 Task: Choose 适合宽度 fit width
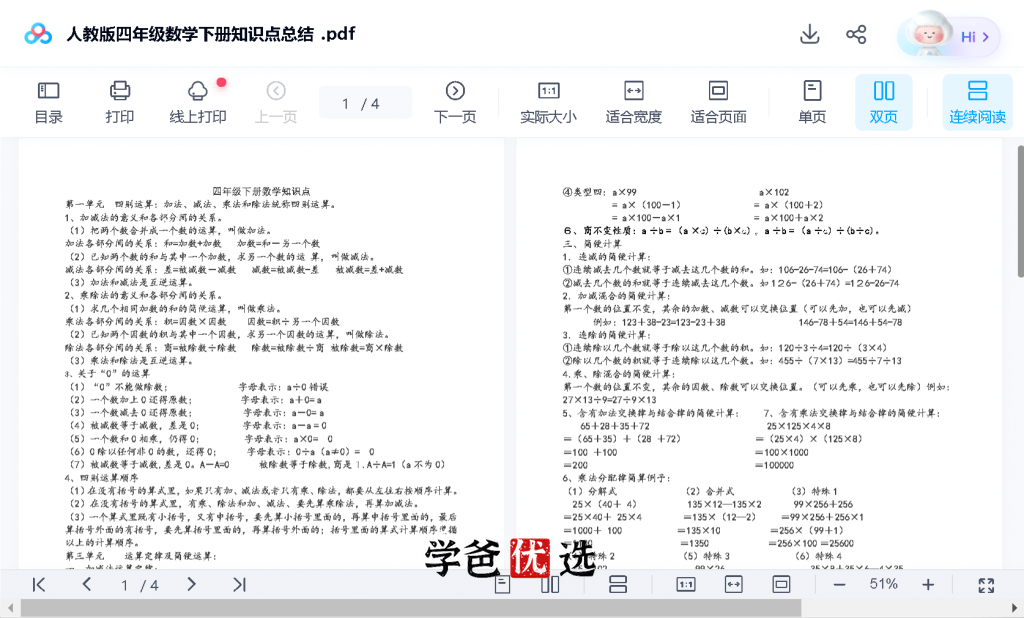point(633,103)
